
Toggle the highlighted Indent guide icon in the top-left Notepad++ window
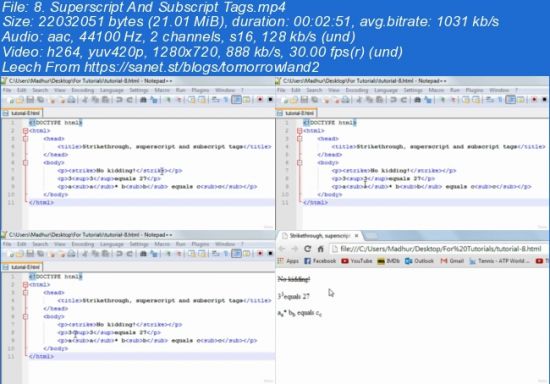[x=236, y=100]
